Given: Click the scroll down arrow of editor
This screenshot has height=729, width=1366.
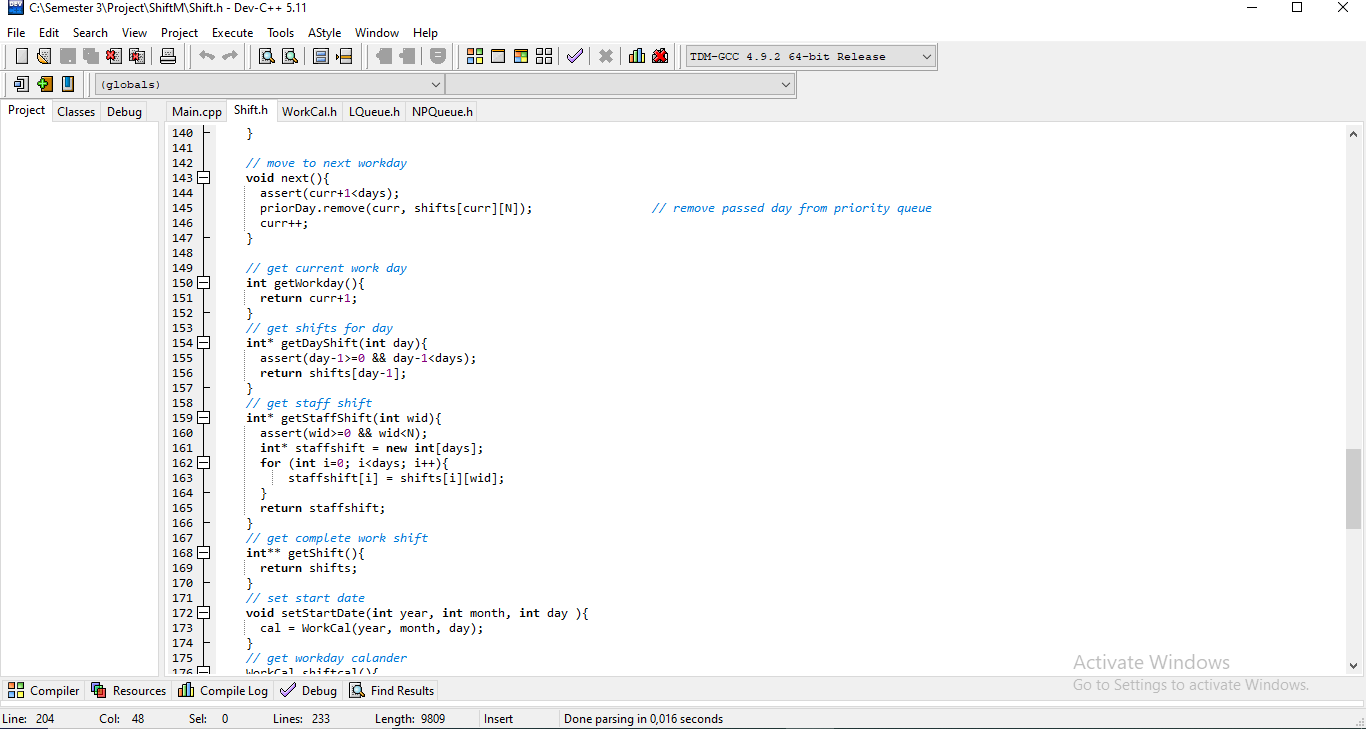Looking at the screenshot, I should coord(1354,664).
